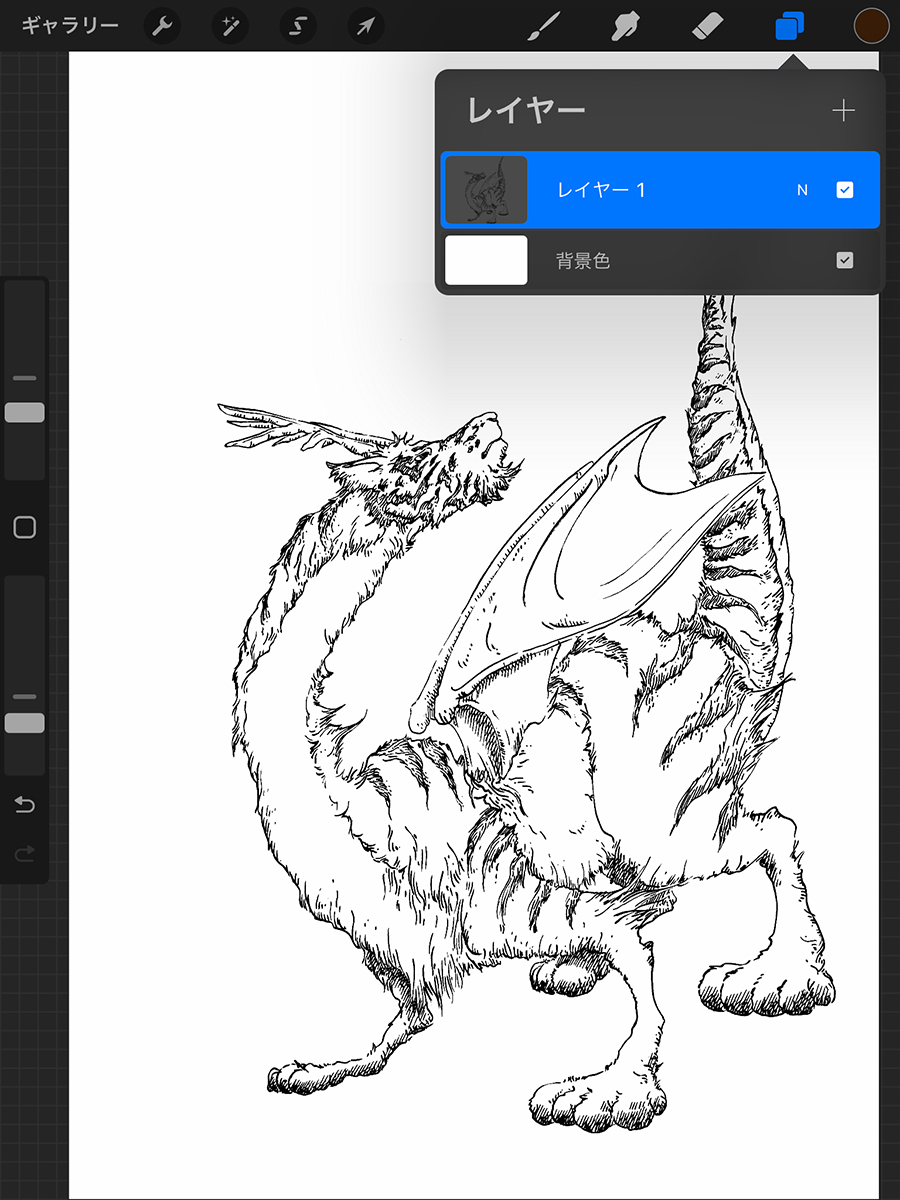This screenshot has width=900, height=1200.
Task: Activate the Selection tool
Action: pyautogui.click(x=298, y=26)
